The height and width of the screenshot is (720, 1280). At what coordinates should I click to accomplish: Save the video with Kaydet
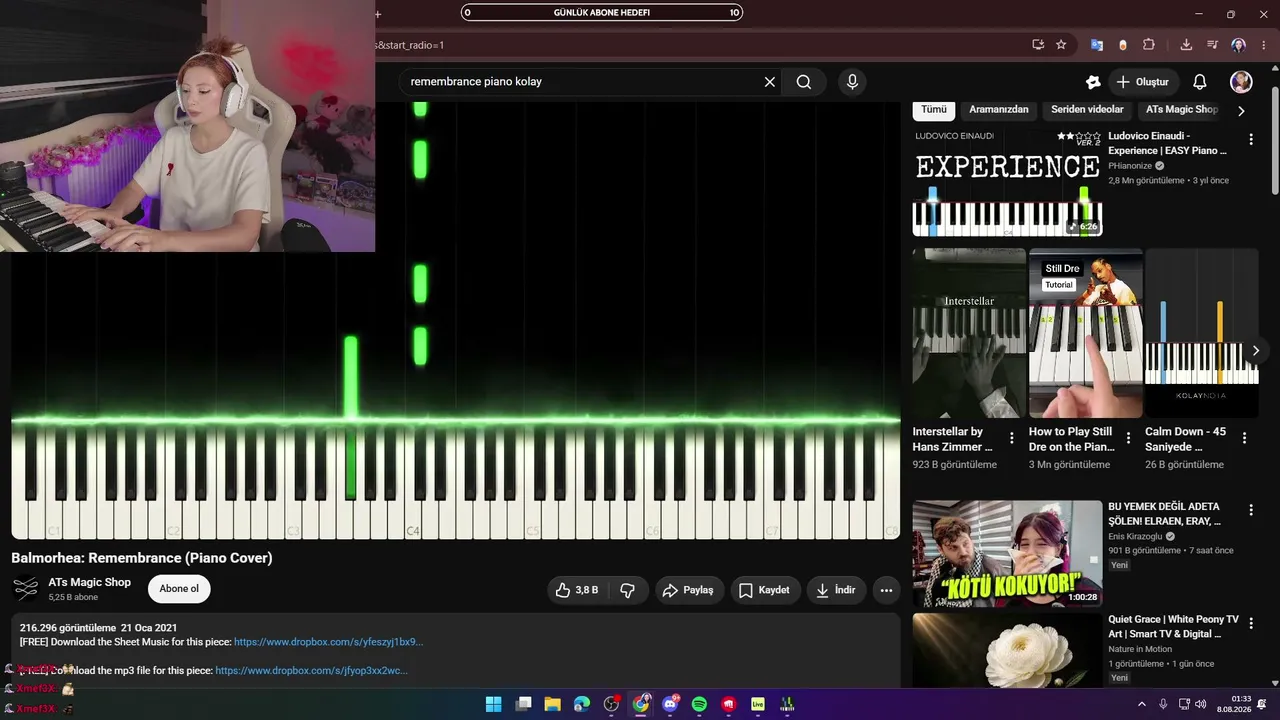(764, 590)
